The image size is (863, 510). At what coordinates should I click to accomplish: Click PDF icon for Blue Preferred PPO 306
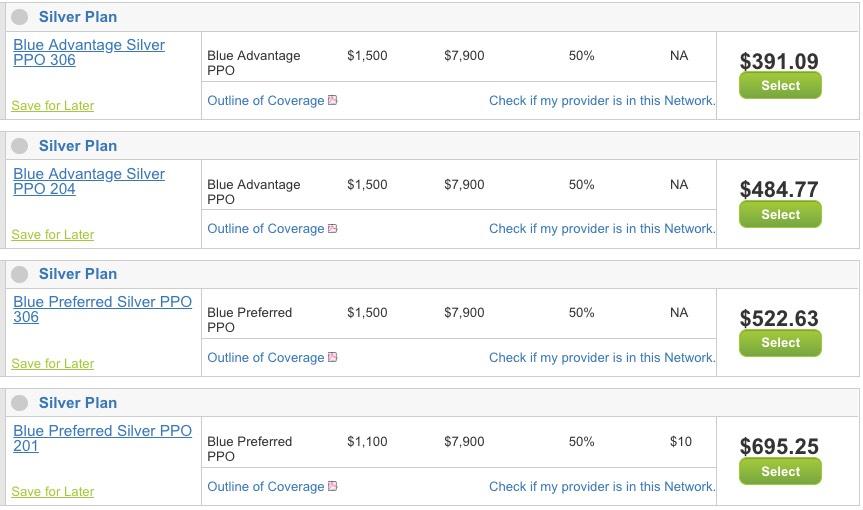(333, 357)
